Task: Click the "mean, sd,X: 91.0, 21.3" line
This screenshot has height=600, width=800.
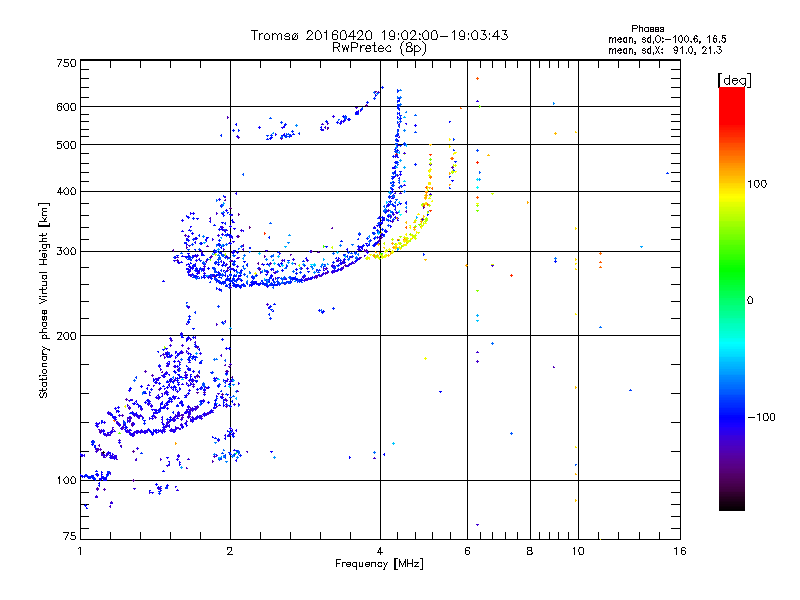Action: pyautogui.click(x=665, y=50)
